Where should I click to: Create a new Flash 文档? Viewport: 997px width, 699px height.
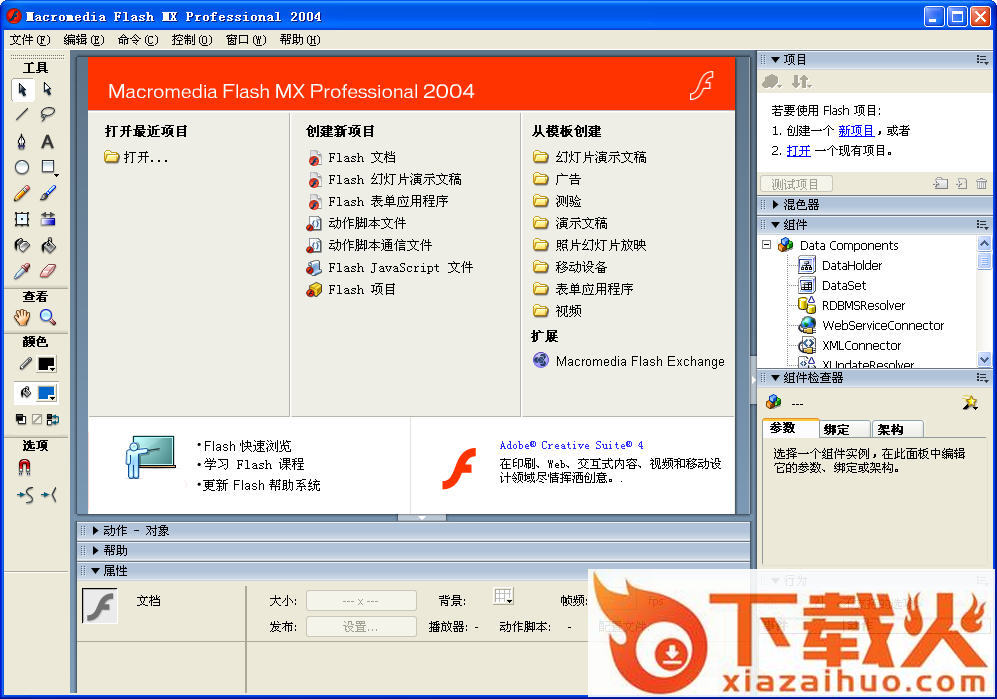point(352,158)
